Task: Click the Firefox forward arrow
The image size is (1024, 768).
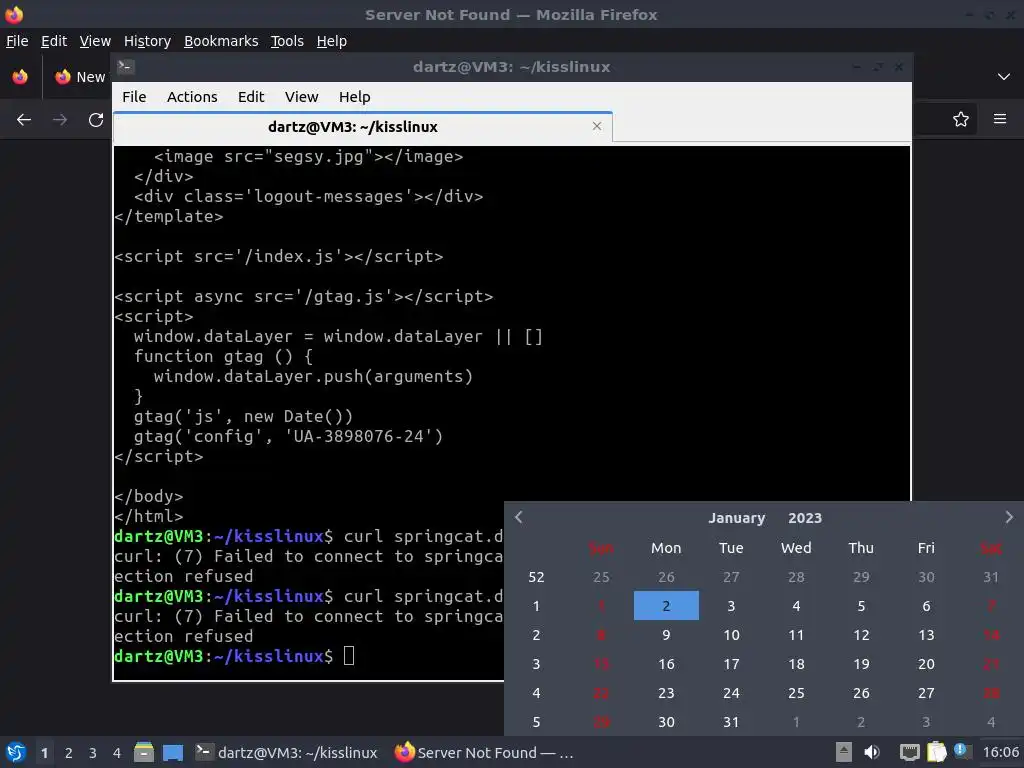Action: click(x=60, y=120)
